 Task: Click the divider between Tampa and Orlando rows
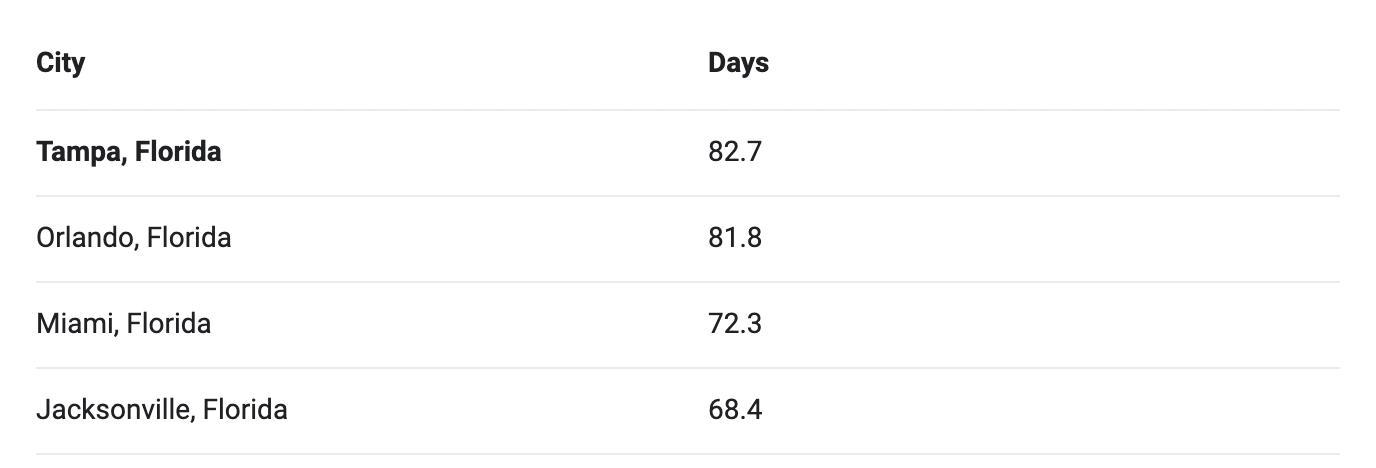pyautogui.click(x=688, y=196)
